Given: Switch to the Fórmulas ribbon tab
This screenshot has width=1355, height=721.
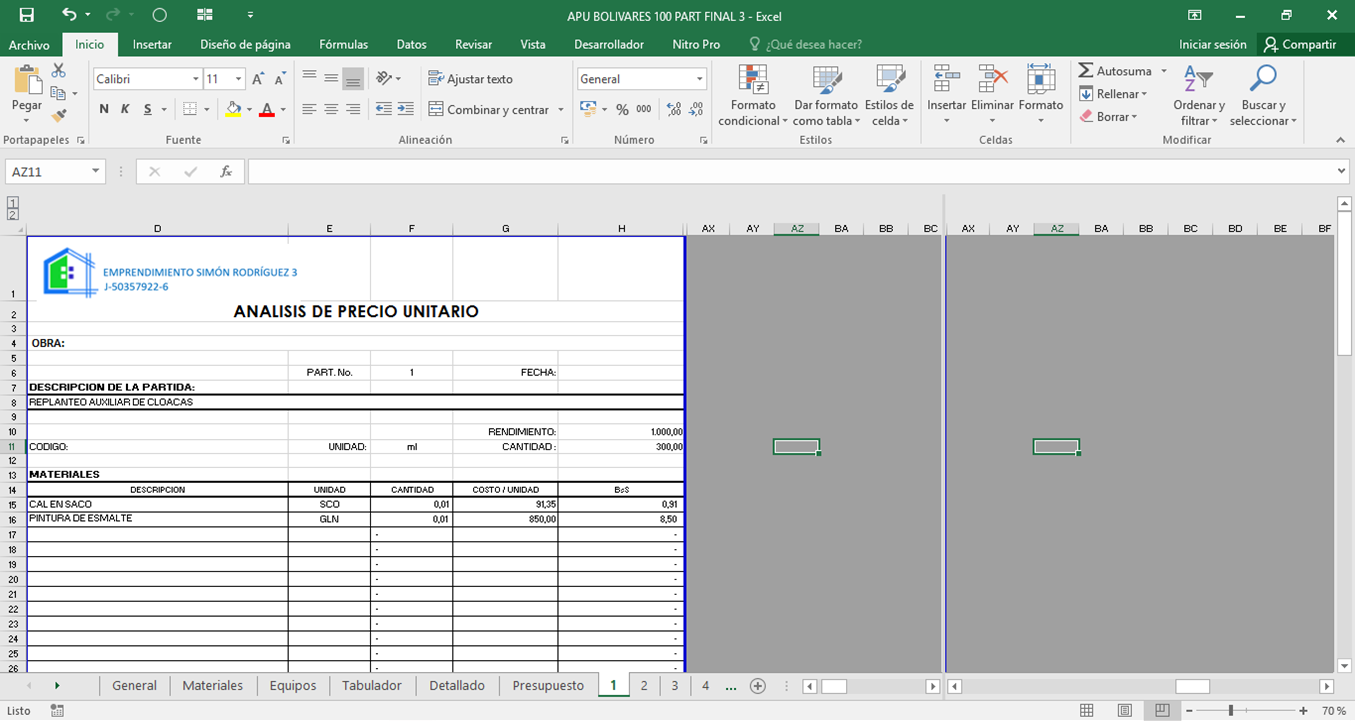Looking at the screenshot, I should click(343, 45).
